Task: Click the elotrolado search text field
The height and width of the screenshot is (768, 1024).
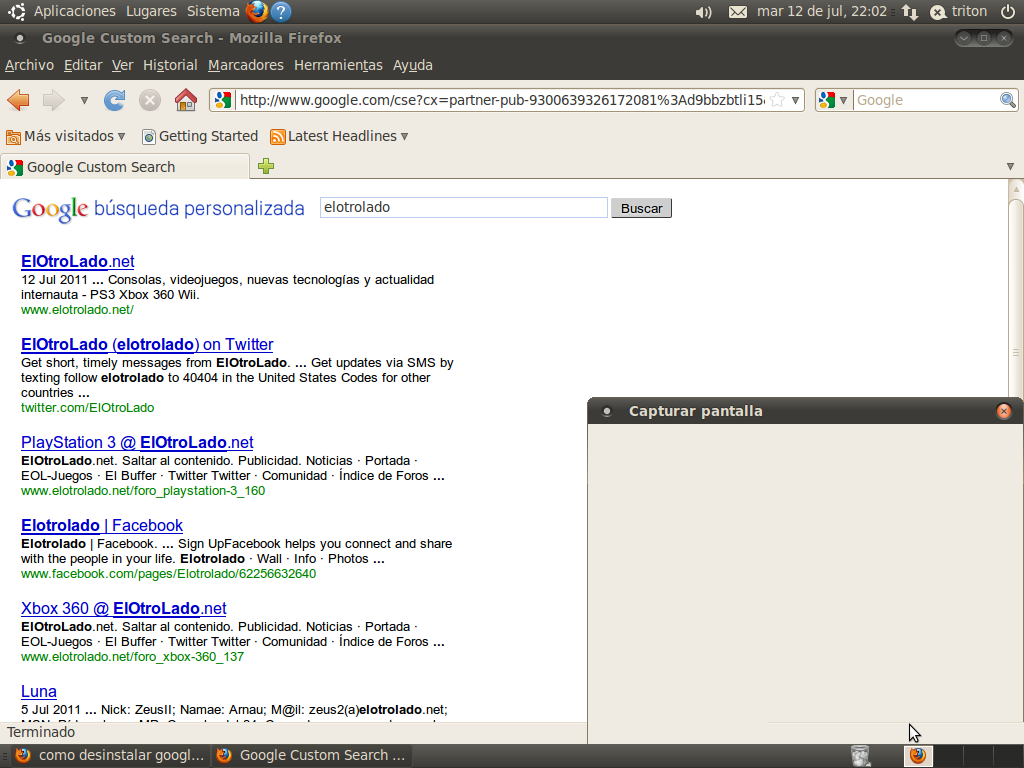Action: pyautogui.click(x=463, y=208)
